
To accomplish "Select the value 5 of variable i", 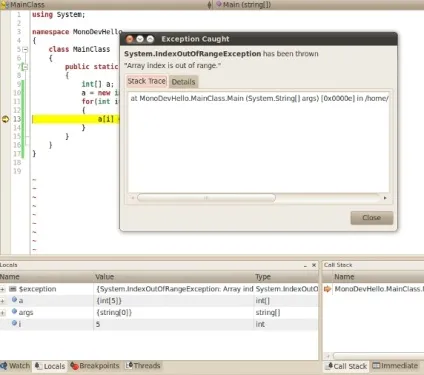I will pos(98,324).
